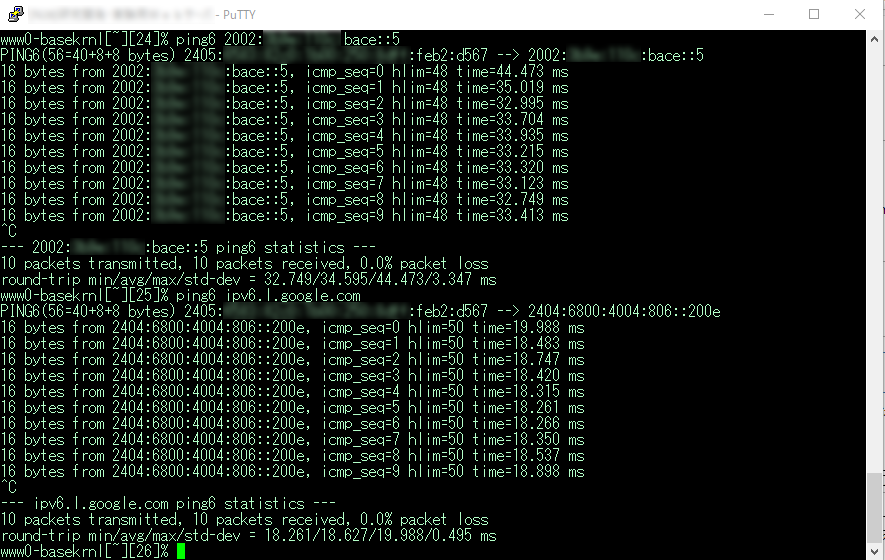Click the first ping6 2002 command line
Viewport: 885px width, 560px height.
pyautogui.click(x=200, y=40)
